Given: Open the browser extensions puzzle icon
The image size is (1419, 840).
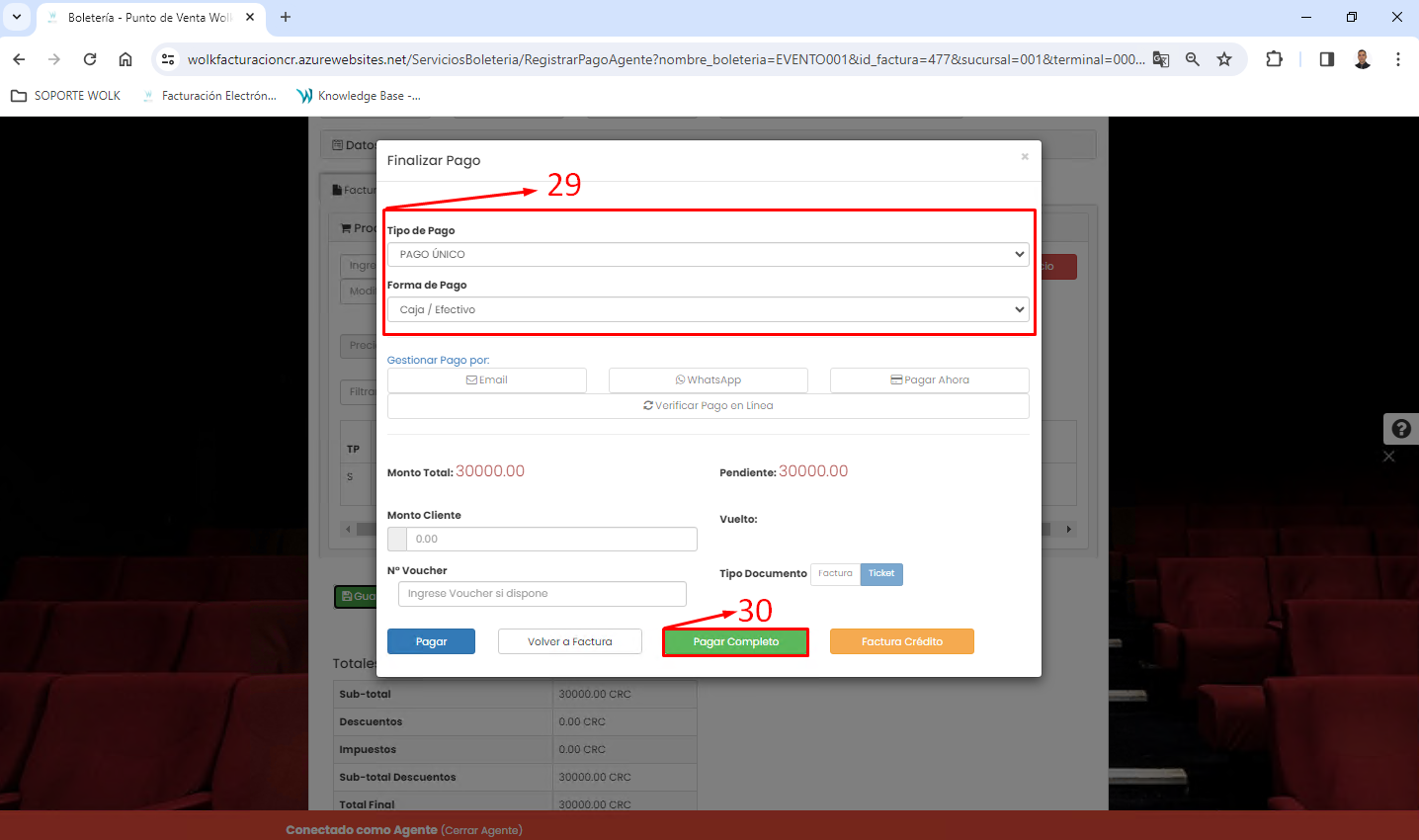Looking at the screenshot, I should 1275,59.
